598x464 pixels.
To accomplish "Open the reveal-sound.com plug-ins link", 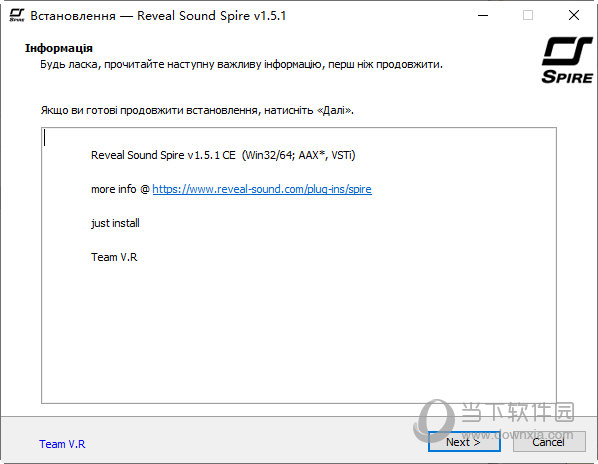I will (x=262, y=189).
